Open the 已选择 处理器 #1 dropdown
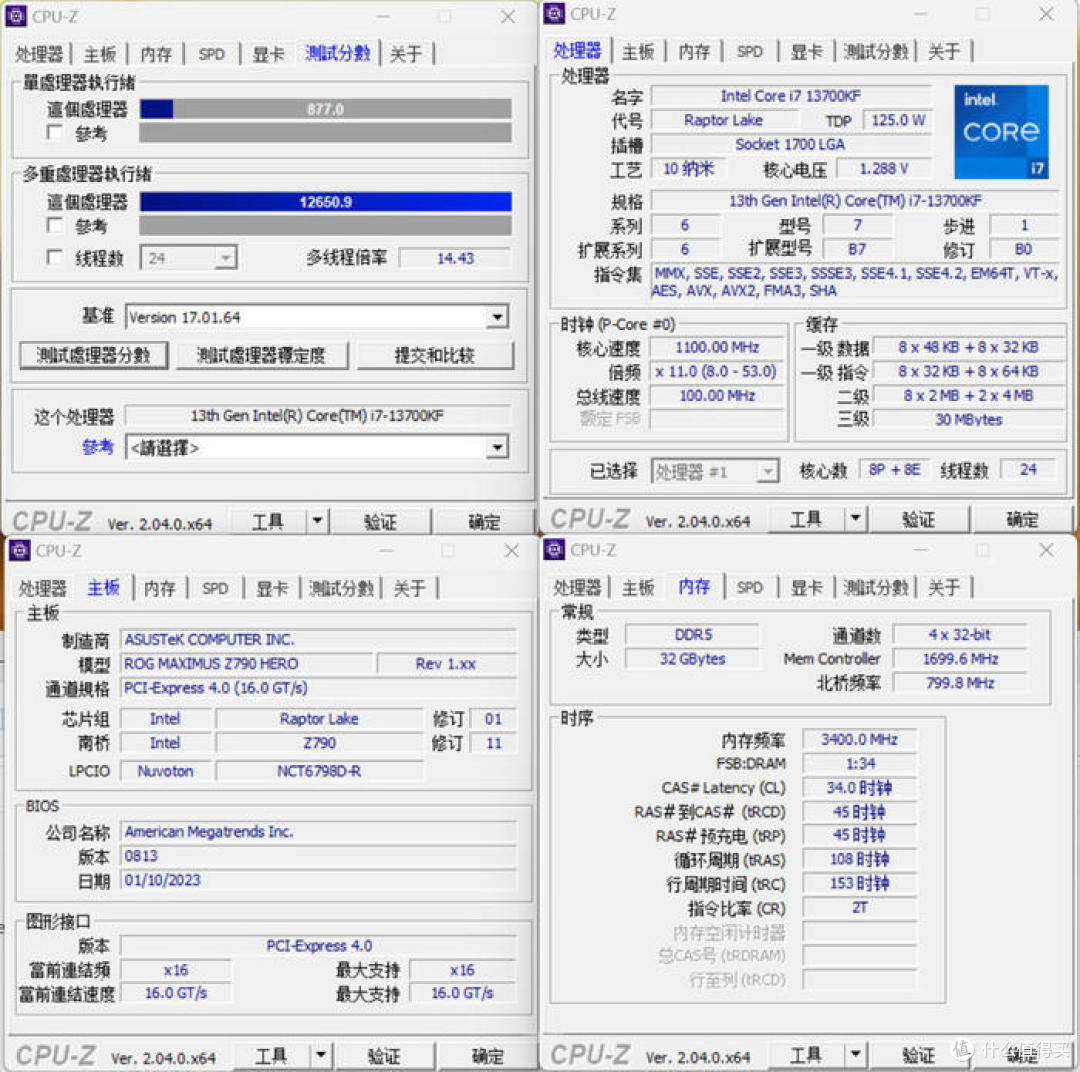This screenshot has width=1080, height=1072. 767,472
